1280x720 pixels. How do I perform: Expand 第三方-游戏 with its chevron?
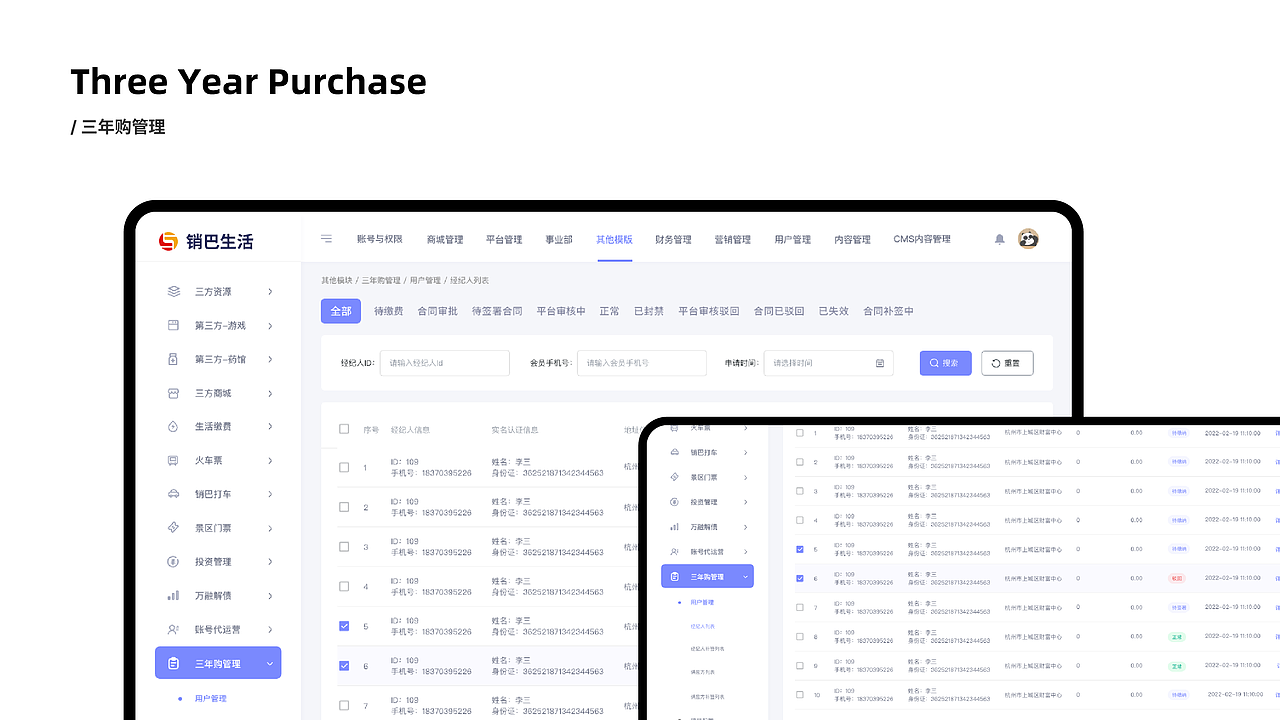(x=270, y=326)
